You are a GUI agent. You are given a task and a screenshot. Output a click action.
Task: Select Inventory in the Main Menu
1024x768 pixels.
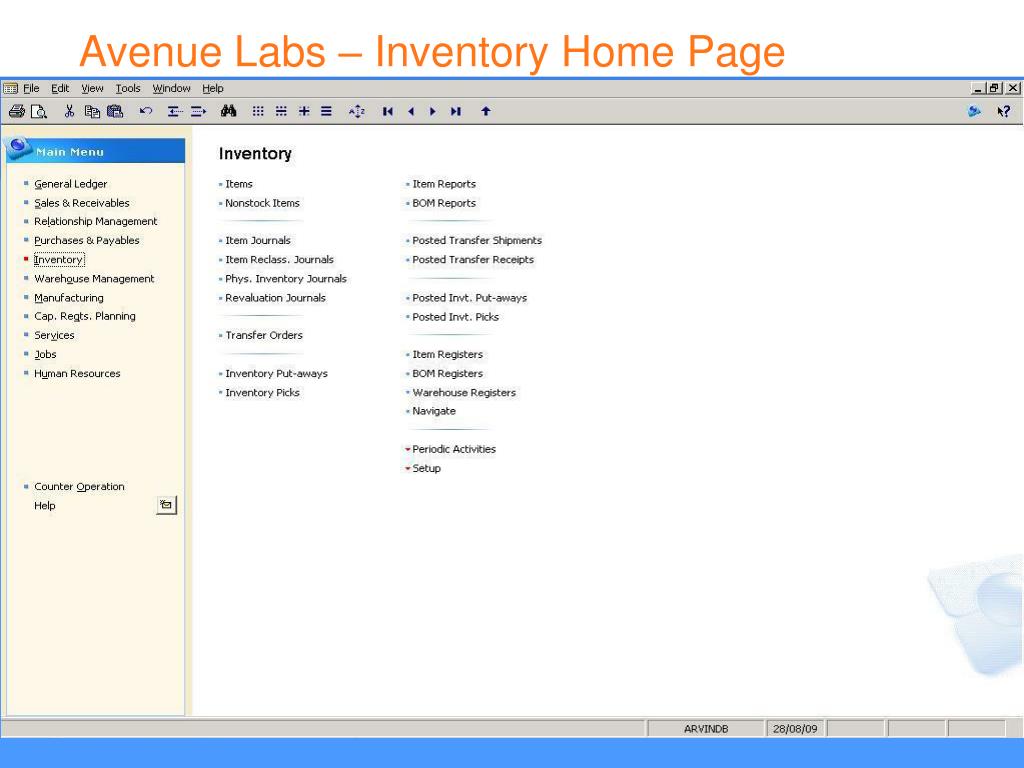tap(59, 260)
